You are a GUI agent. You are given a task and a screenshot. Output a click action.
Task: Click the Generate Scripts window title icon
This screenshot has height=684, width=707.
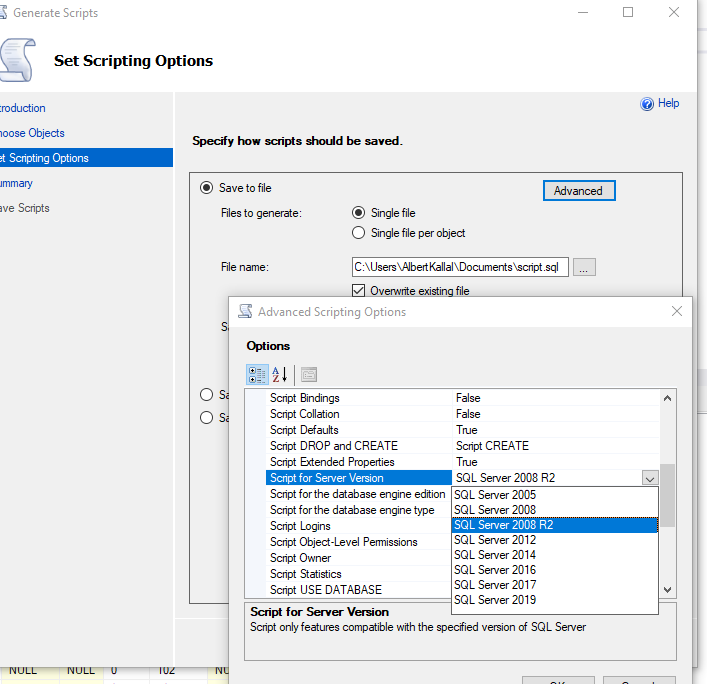coord(3,13)
